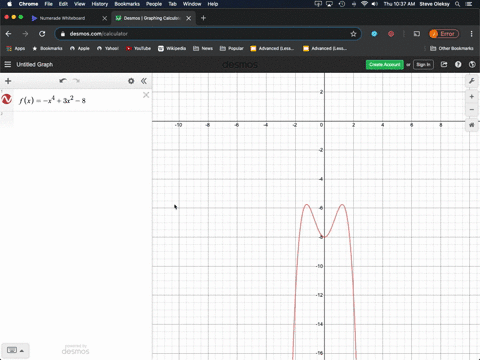Screen dimensions: 480x360
Task: Click the cast media icon
Action: coord(417,34)
